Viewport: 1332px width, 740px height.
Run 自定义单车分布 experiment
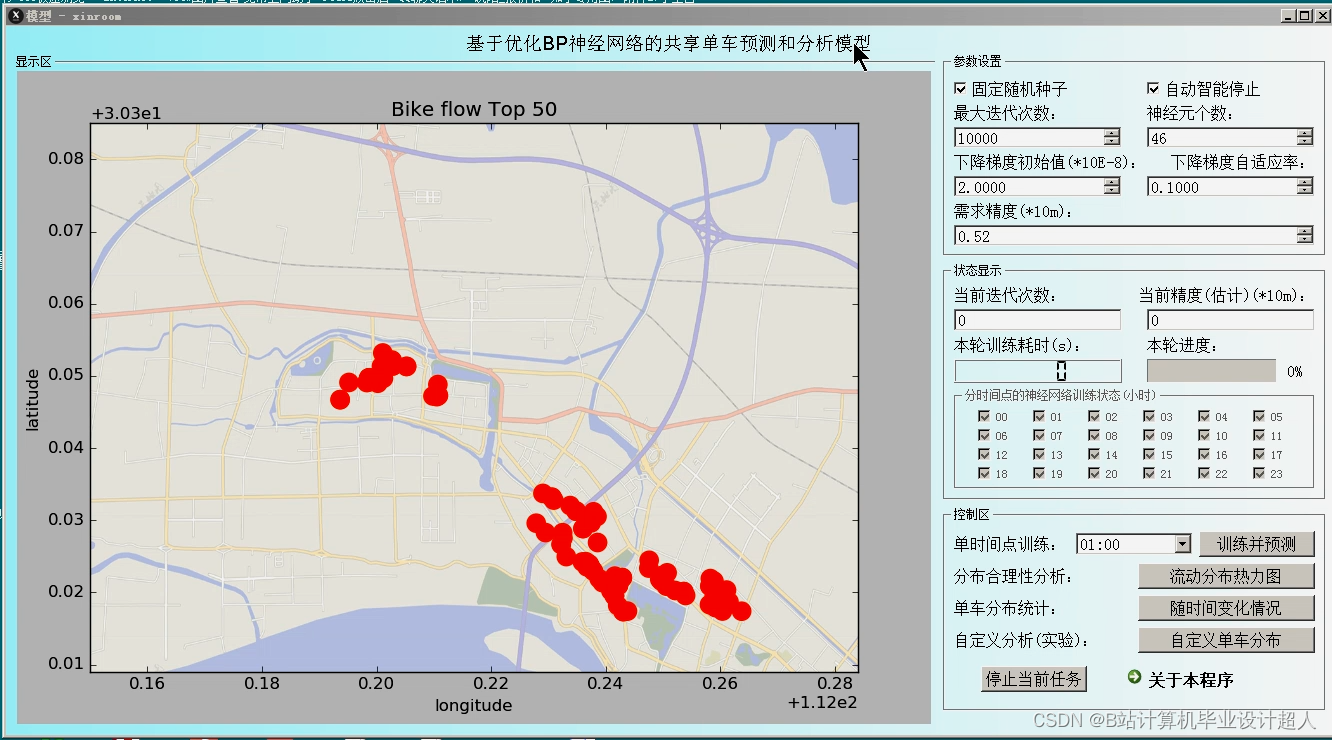point(1226,640)
